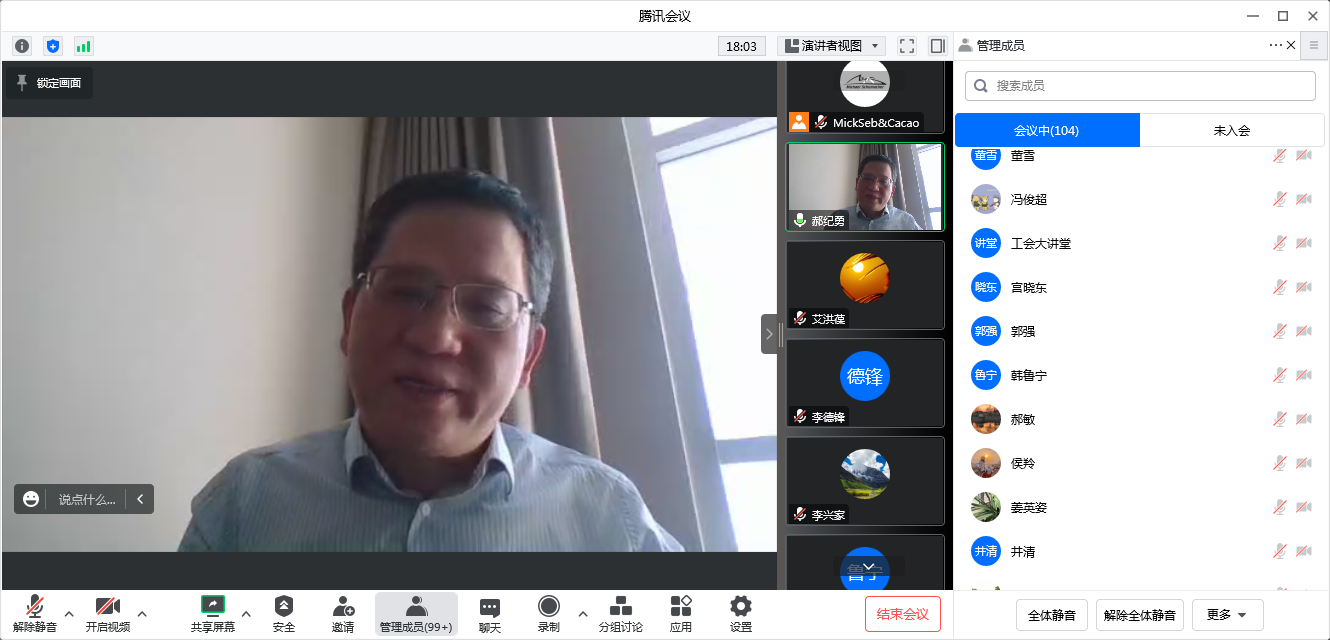Image resolution: width=1330 pixels, height=640 pixels.
Task: Open the 演讲者视图 view dropdown
Action: (831, 46)
